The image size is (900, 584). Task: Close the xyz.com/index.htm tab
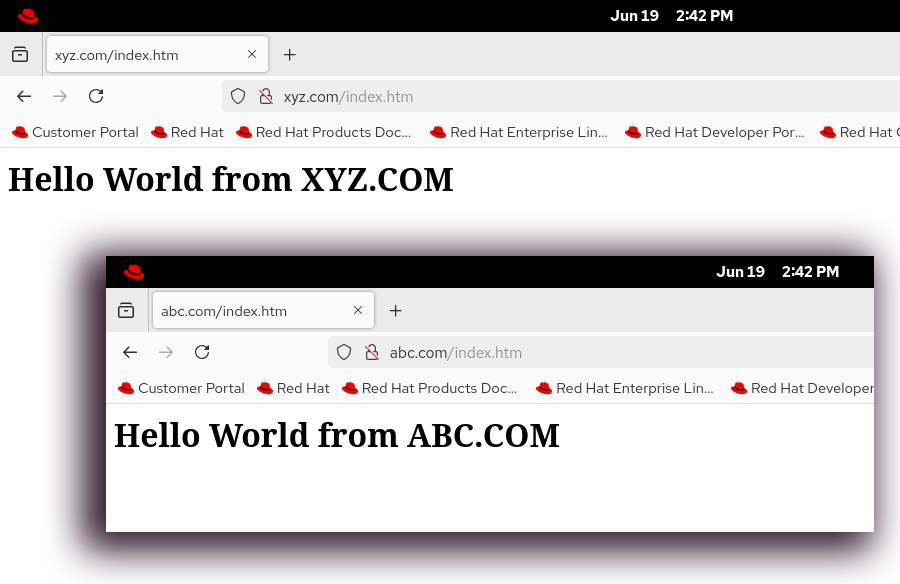click(x=251, y=54)
